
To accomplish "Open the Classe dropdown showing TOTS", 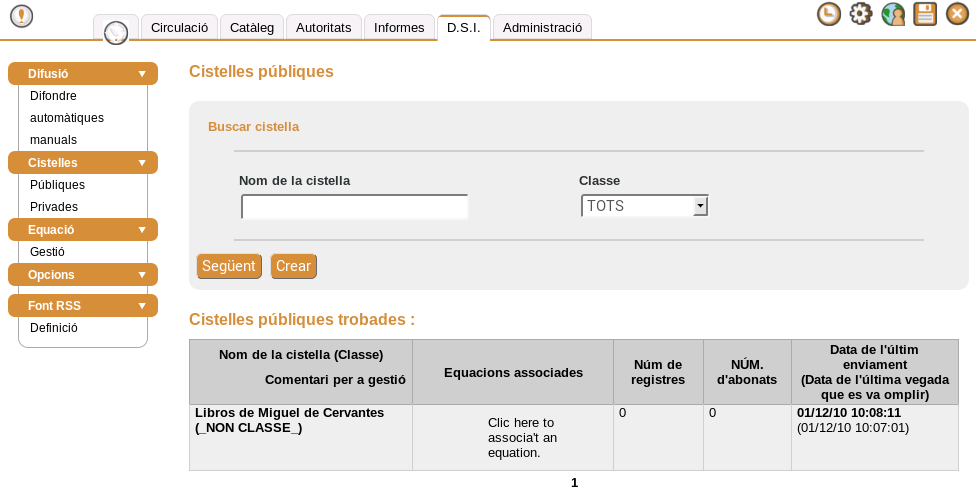I will tap(644, 206).
